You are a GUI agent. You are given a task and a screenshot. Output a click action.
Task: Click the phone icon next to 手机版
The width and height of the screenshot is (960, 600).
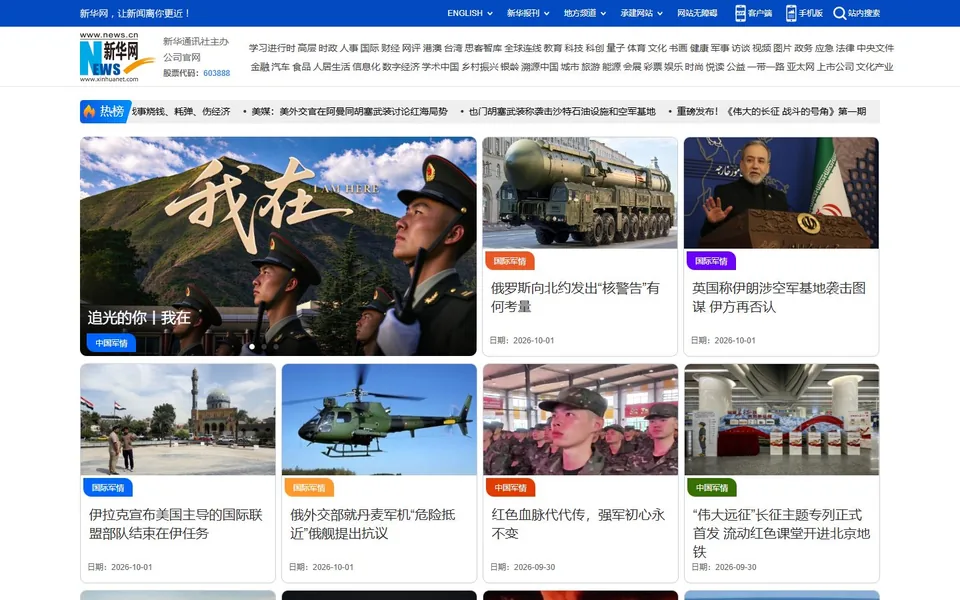[791, 13]
